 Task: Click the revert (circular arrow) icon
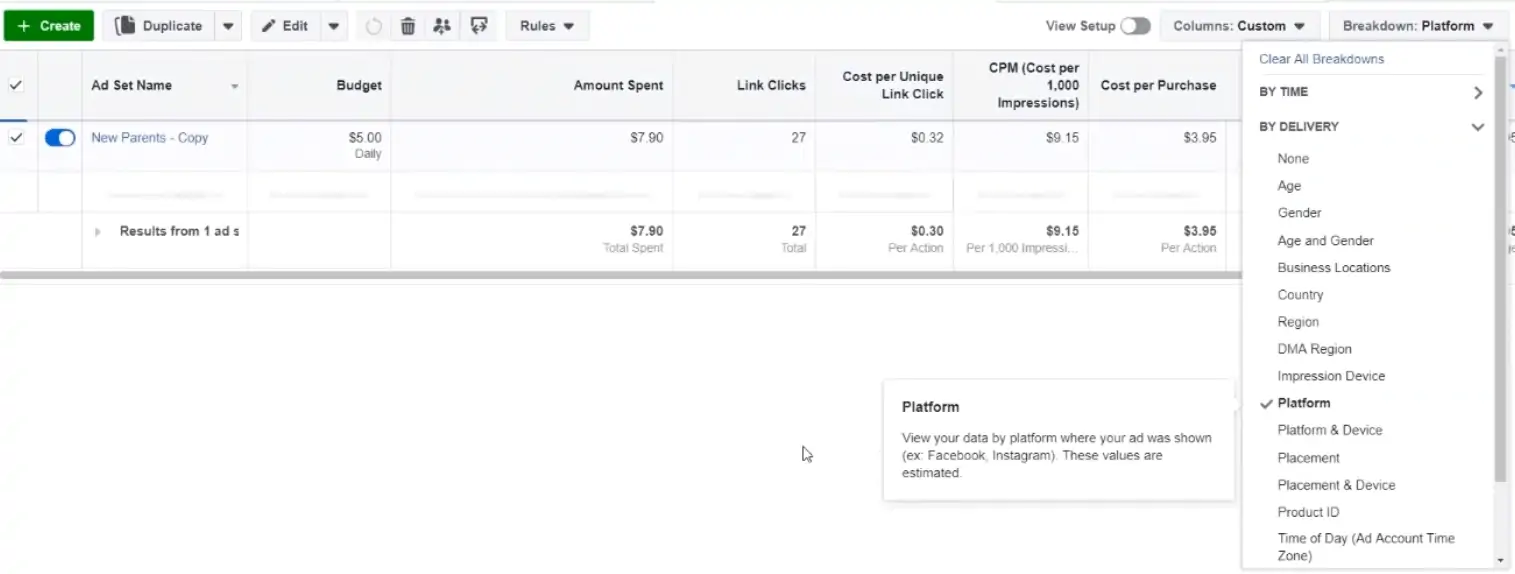[x=374, y=26]
